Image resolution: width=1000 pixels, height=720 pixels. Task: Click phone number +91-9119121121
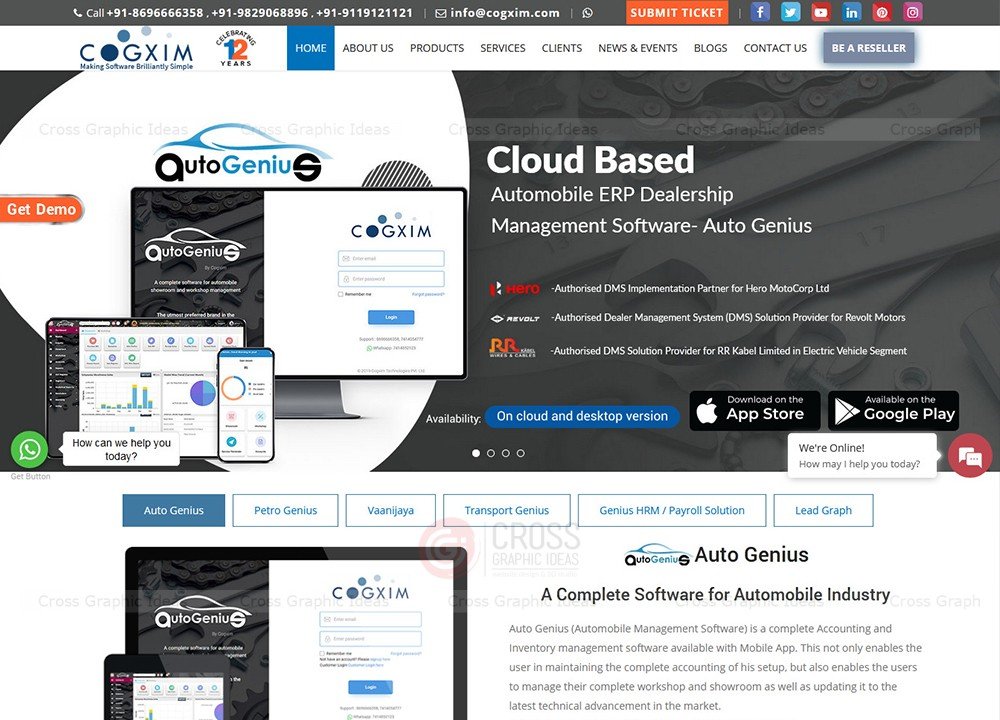(x=364, y=13)
